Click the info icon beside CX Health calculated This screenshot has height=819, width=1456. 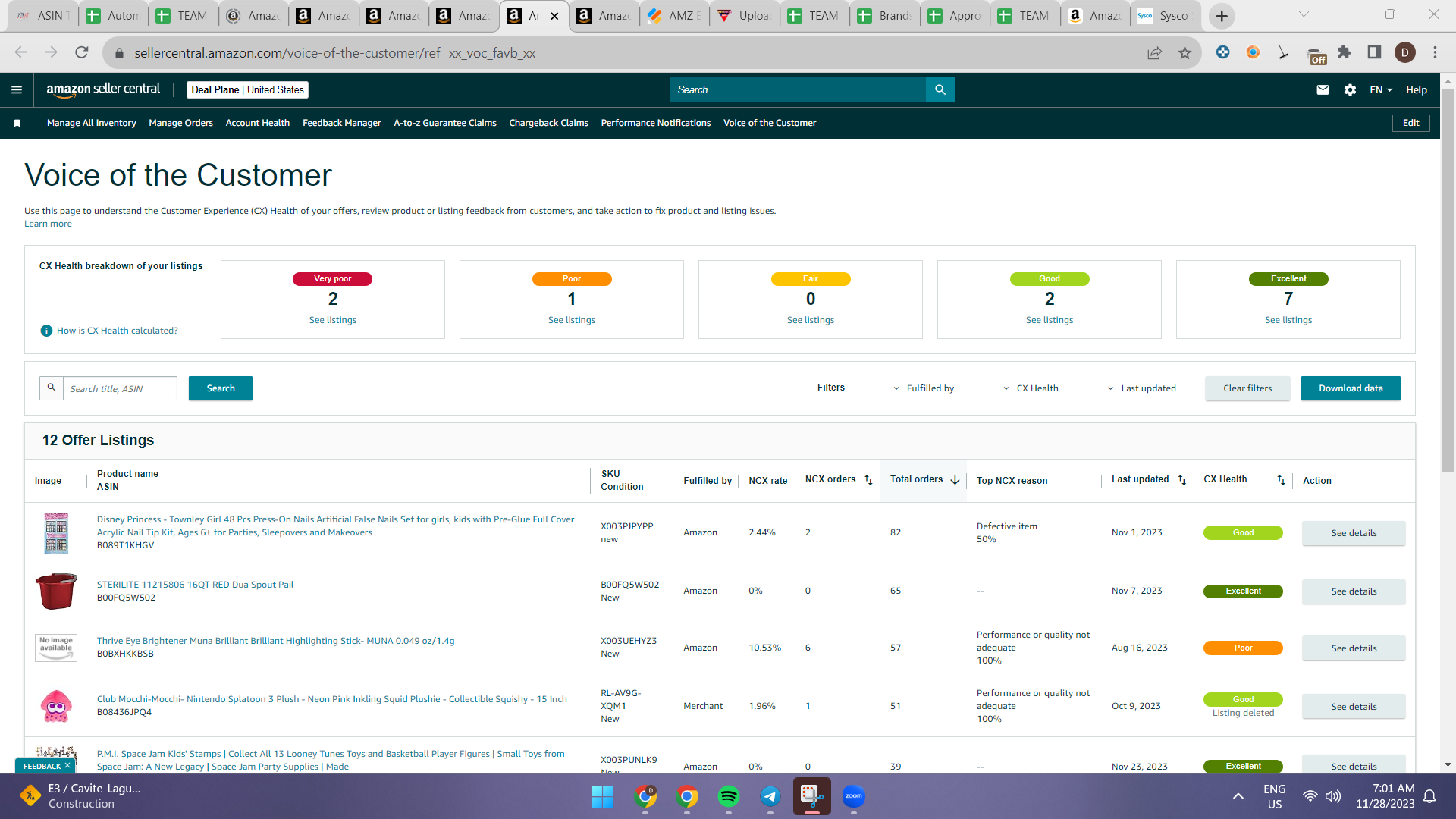click(x=46, y=331)
